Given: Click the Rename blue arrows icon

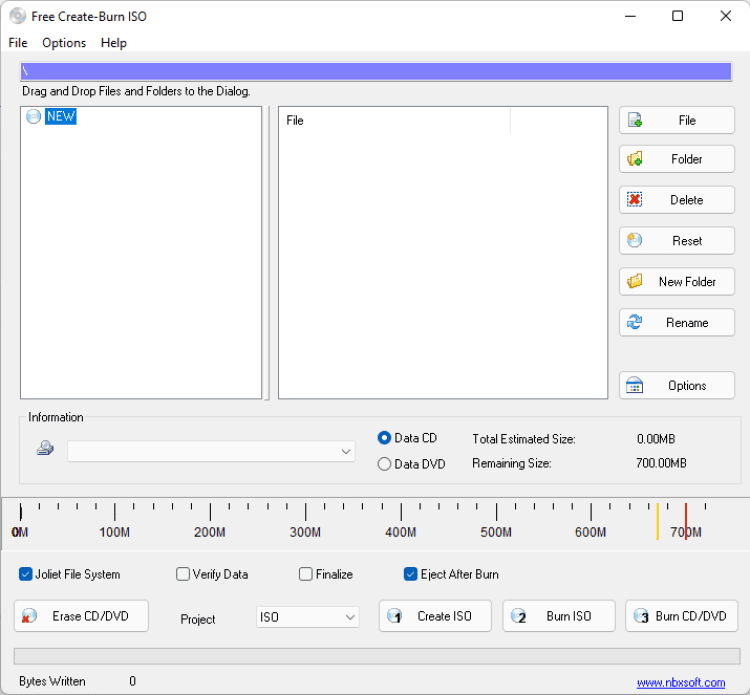Looking at the screenshot, I should [x=635, y=322].
